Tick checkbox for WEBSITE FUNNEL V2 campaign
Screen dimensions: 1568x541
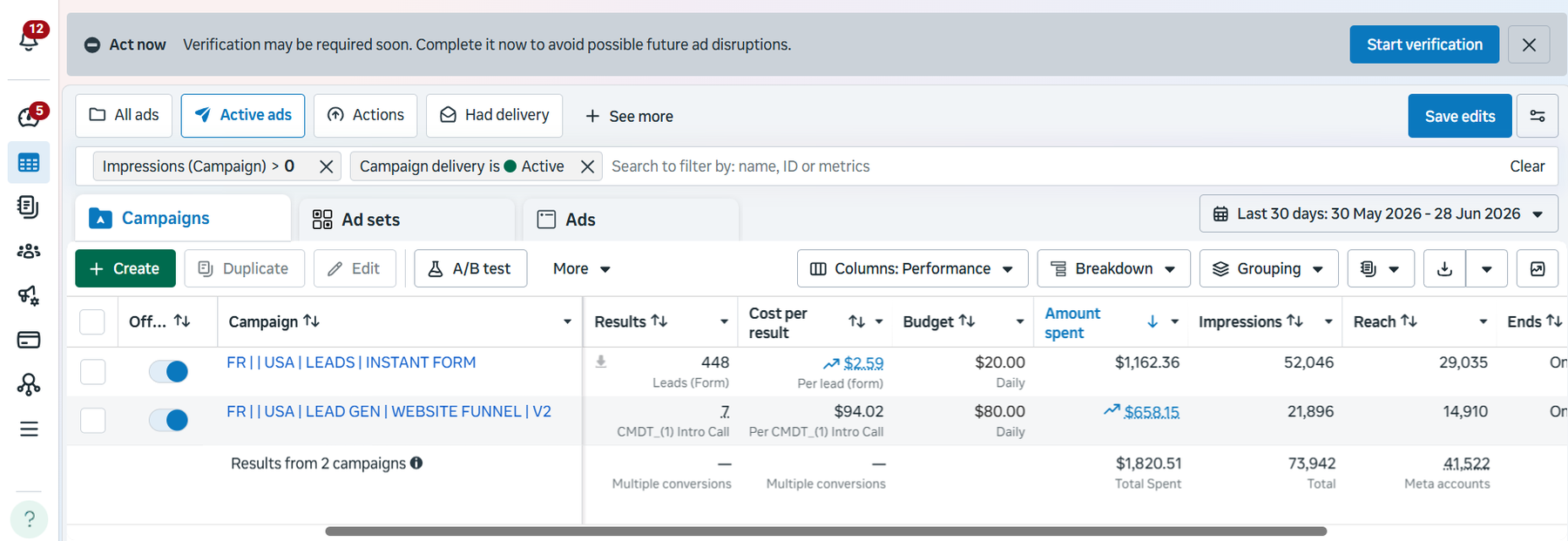pos(92,421)
